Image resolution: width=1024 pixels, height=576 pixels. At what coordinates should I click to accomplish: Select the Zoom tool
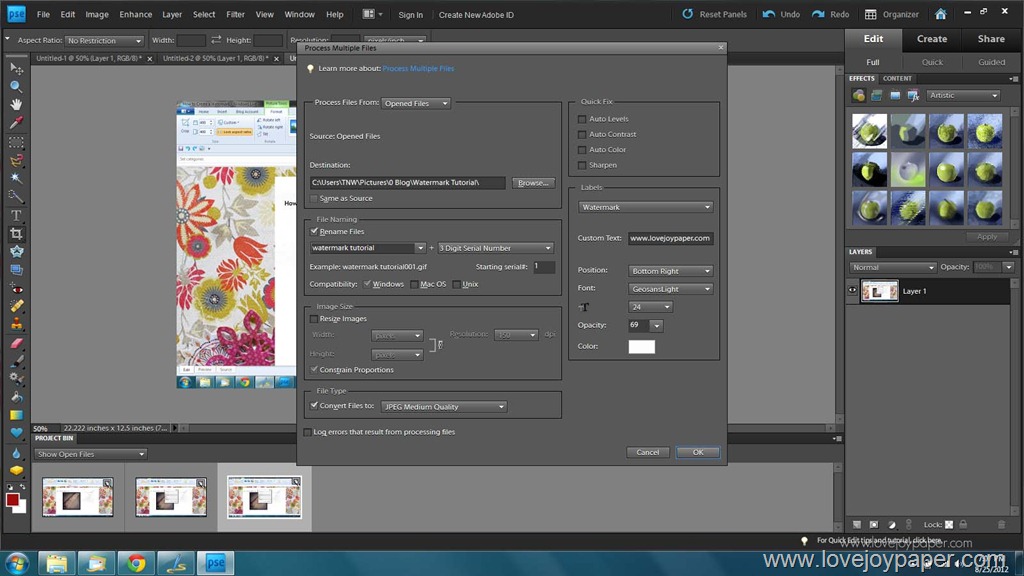pos(16,86)
